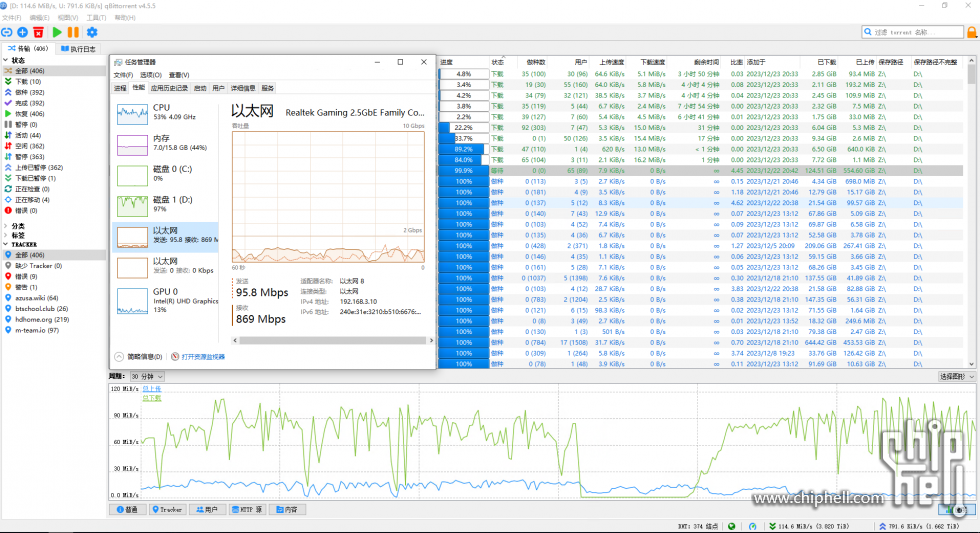Open the 用户 detail tab button
The image size is (980, 533).
pyautogui.click(x=207, y=510)
